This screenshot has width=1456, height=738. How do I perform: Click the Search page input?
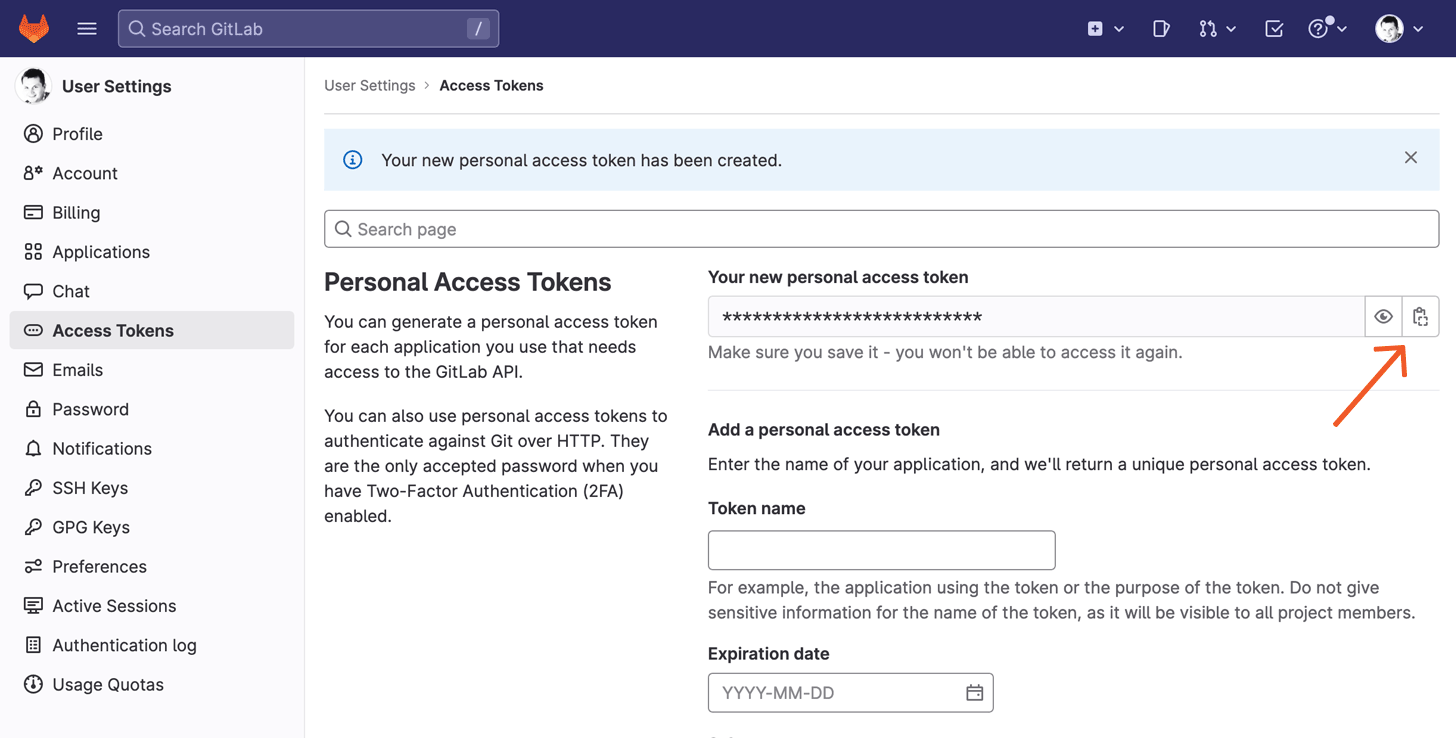[881, 229]
